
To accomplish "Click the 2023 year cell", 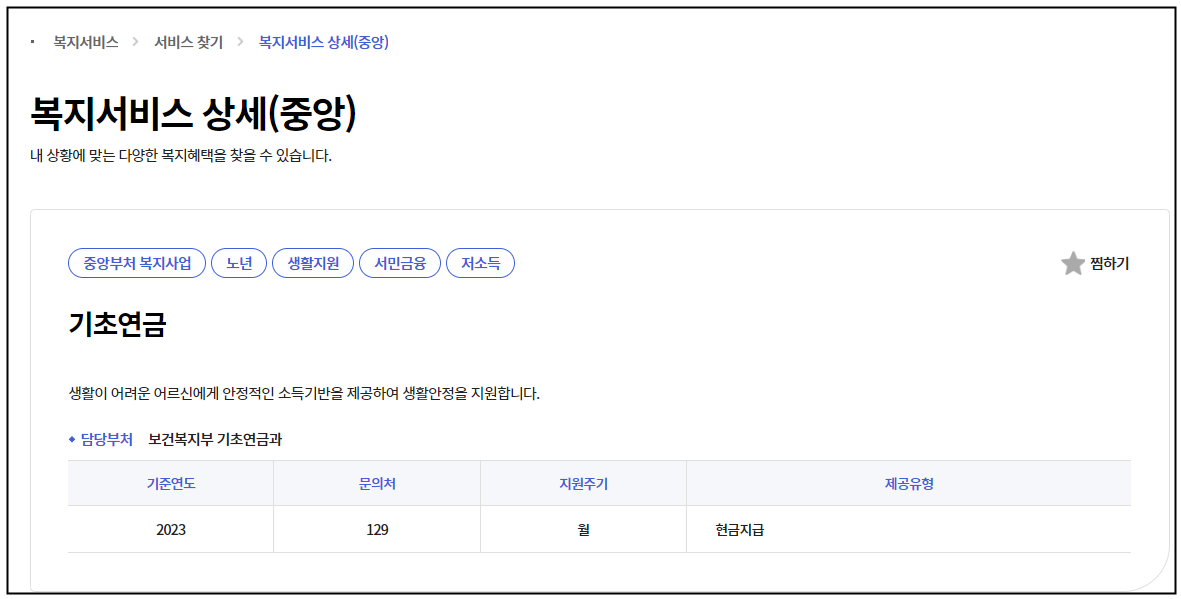I will point(171,530).
